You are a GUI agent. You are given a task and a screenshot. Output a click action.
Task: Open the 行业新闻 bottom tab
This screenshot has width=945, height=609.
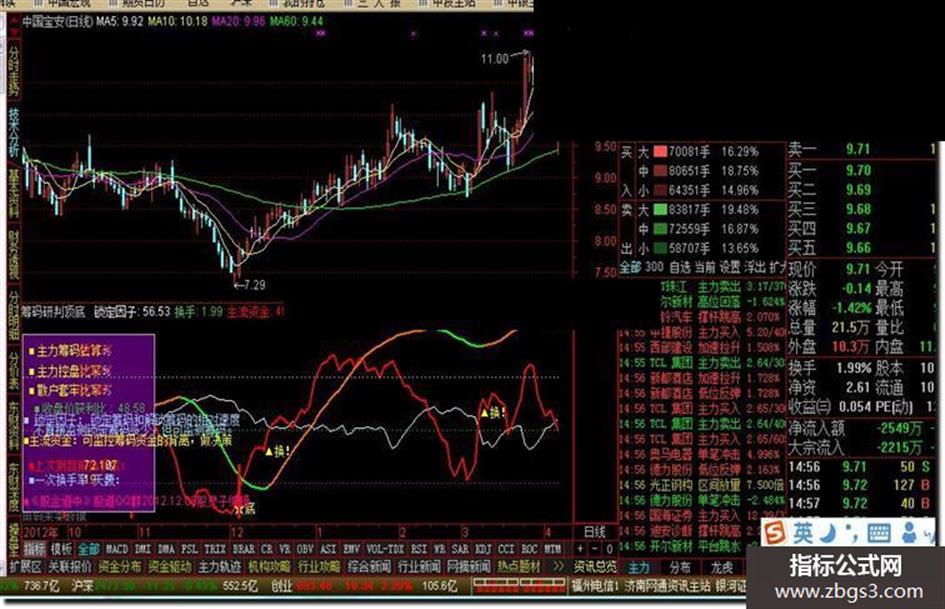click(419, 567)
